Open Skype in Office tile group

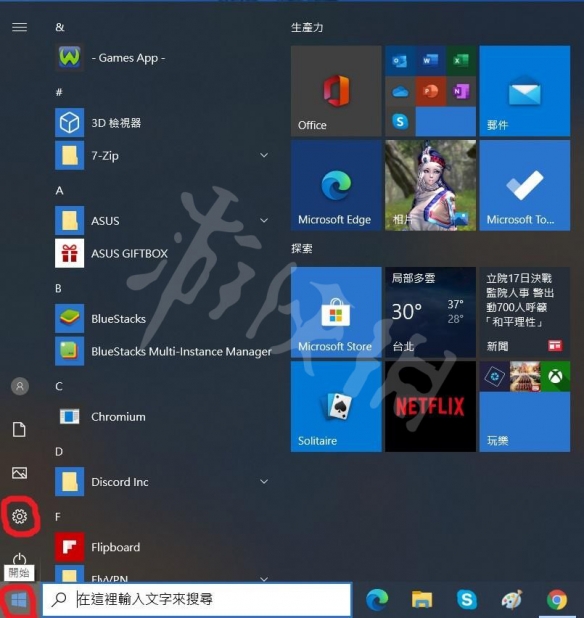[400, 122]
